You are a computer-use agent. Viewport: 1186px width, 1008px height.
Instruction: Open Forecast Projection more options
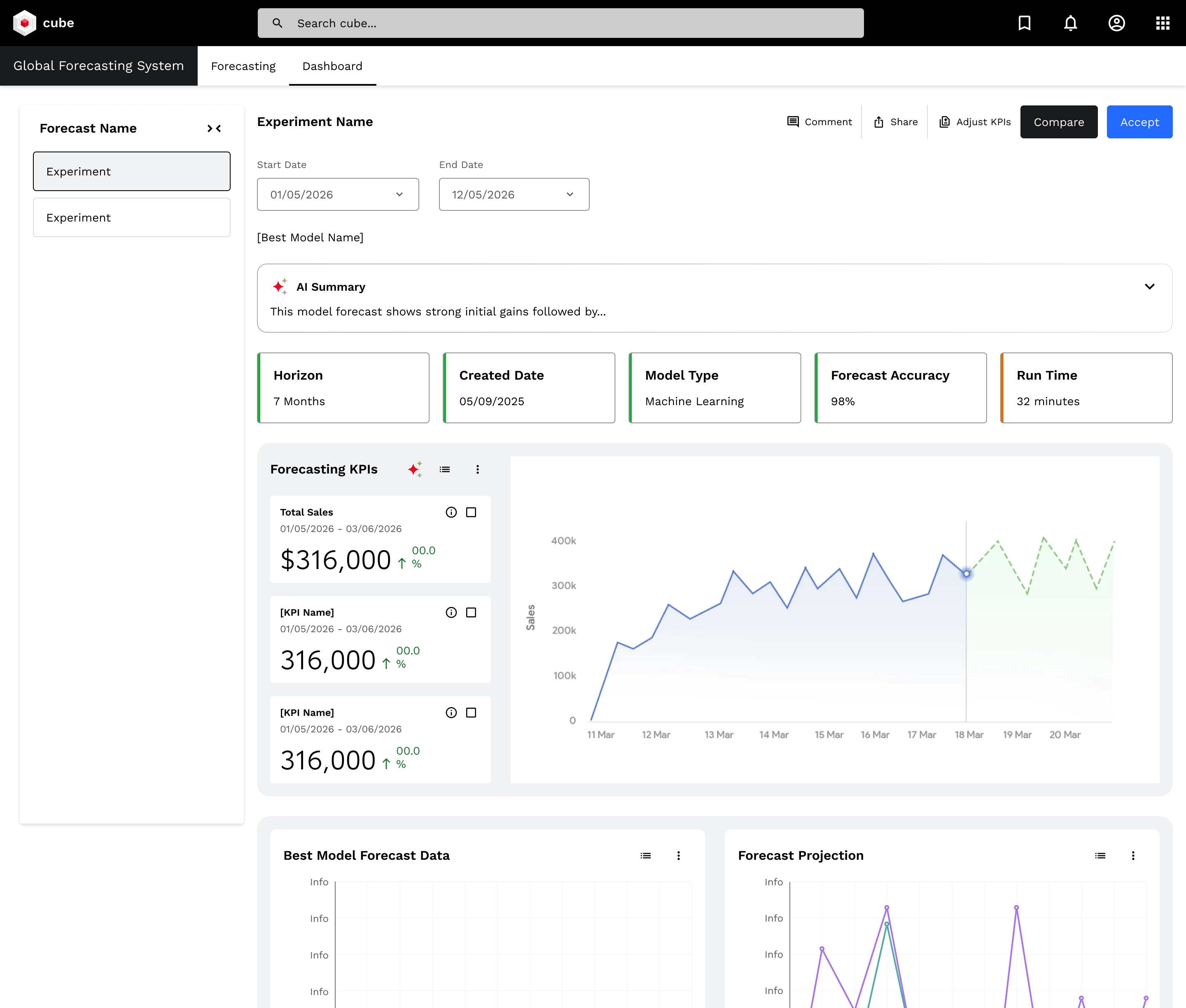tap(1133, 855)
